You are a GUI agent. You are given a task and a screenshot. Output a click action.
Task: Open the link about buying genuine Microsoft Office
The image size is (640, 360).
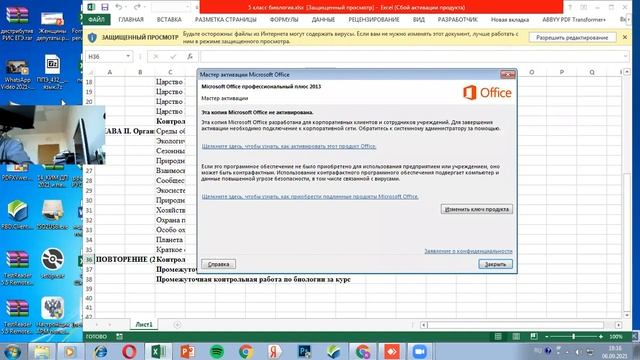coord(310,196)
